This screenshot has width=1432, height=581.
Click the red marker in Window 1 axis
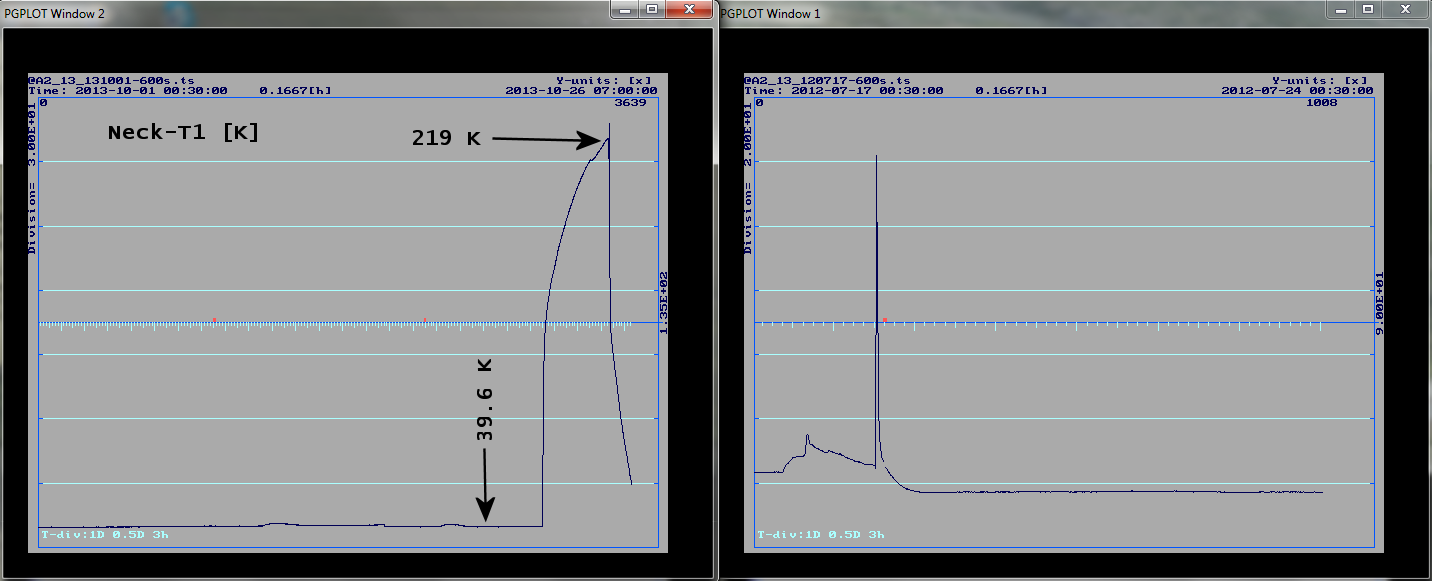coord(885,320)
